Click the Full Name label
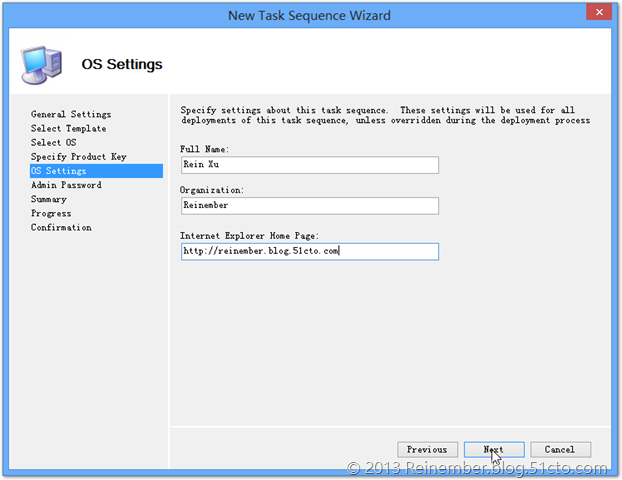 coord(204,149)
